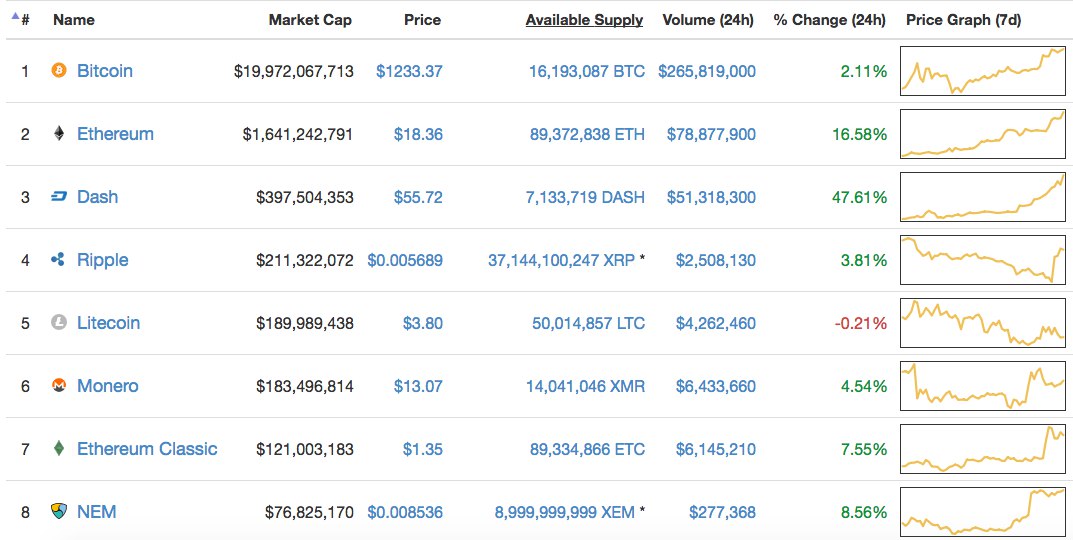Click Ethereum price $18.36
The height and width of the screenshot is (540, 1073).
click(x=418, y=134)
